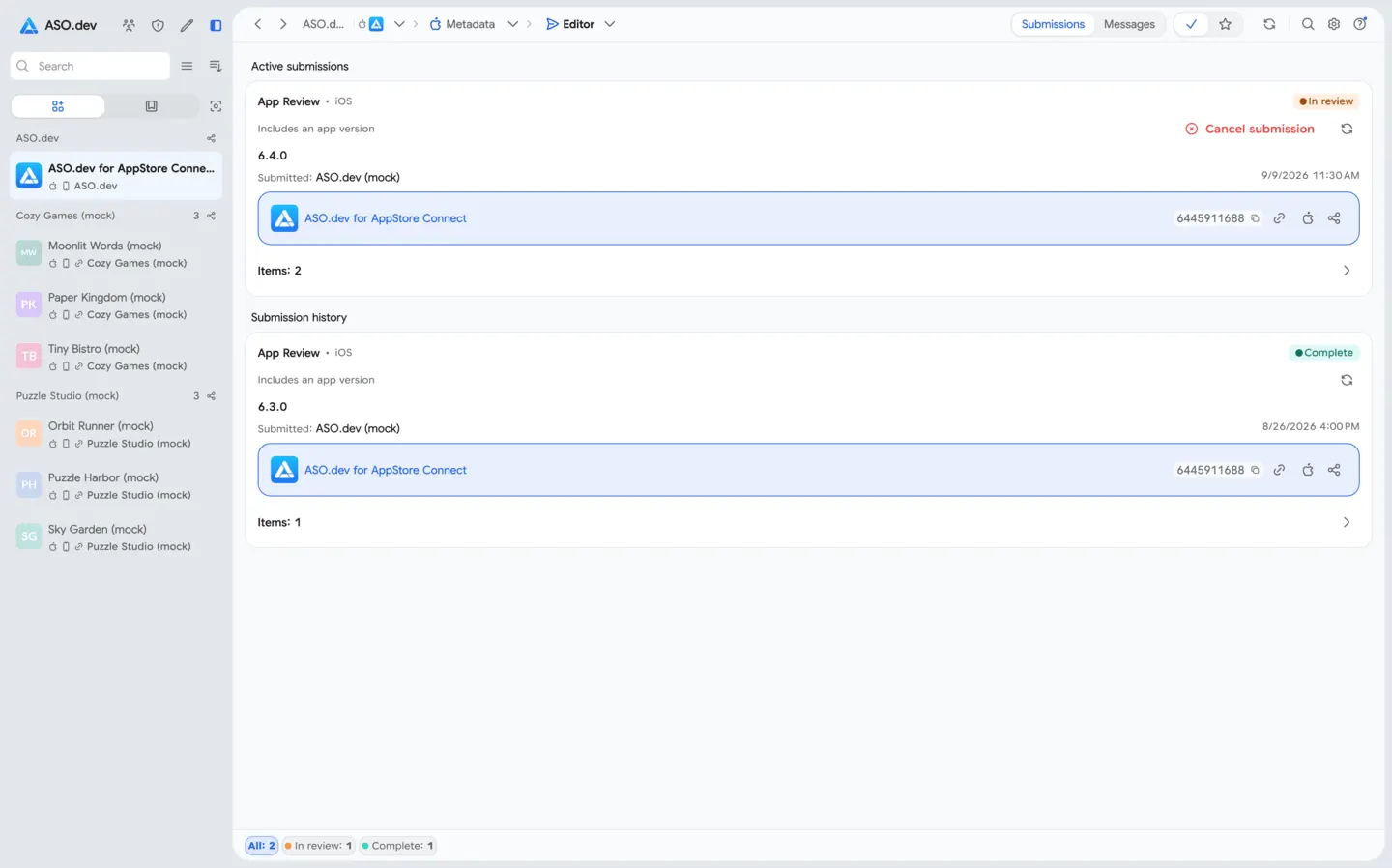The height and width of the screenshot is (868, 1392).
Task: Open the help question mark icon
Action: click(1360, 24)
